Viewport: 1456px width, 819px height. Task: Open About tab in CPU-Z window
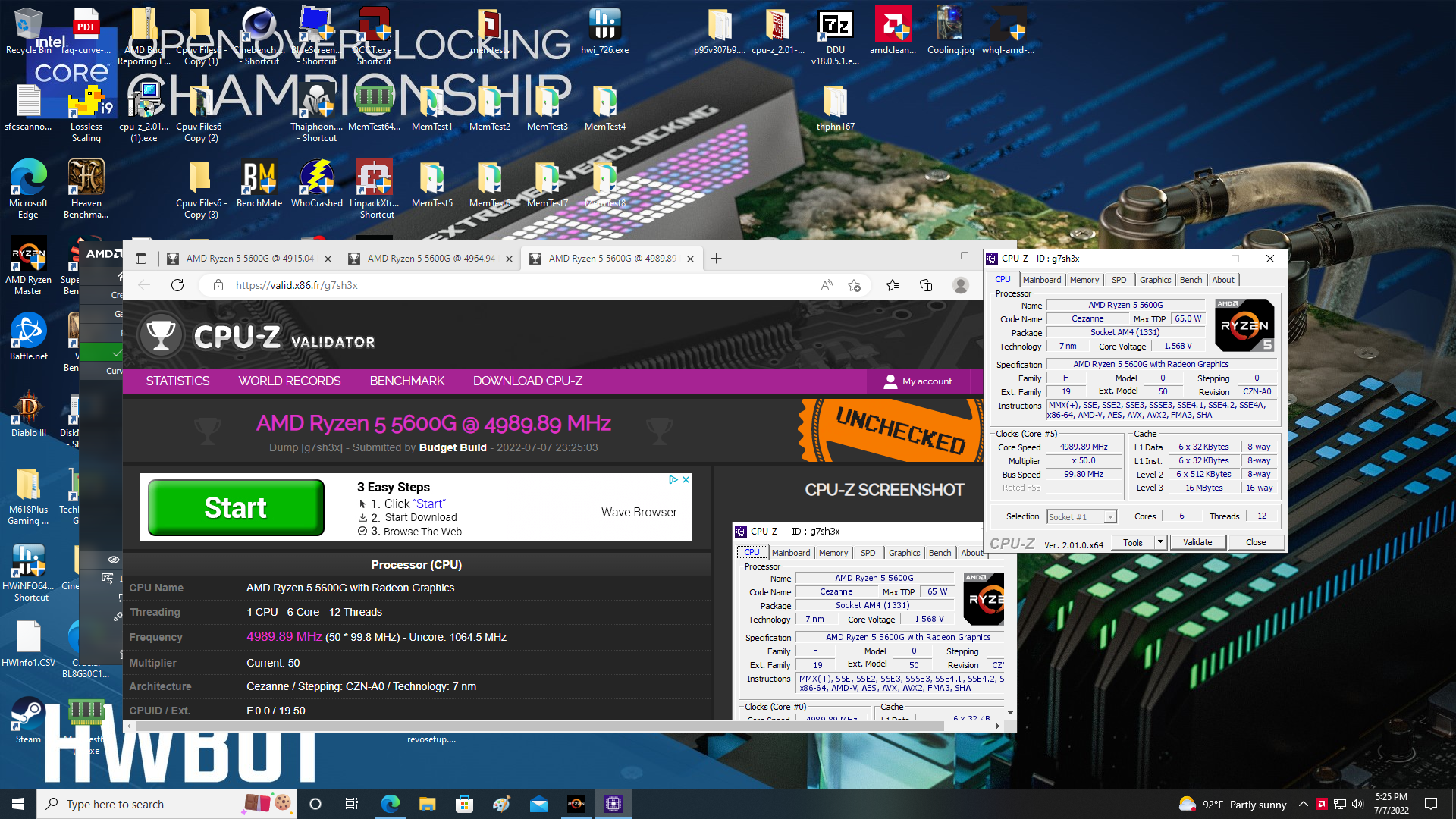tap(1222, 280)
